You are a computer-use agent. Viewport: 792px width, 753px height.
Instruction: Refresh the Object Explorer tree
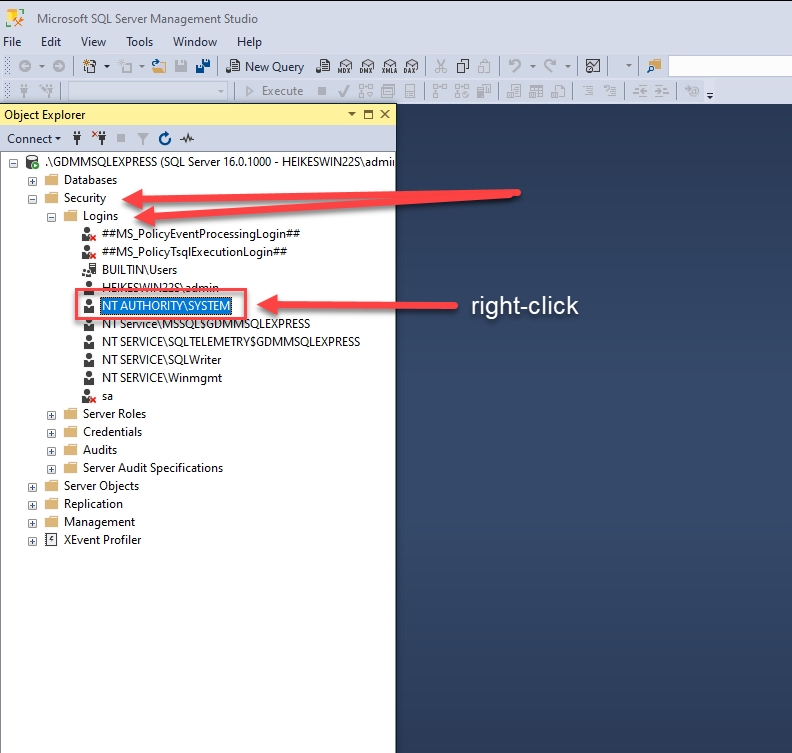point(165,138)
